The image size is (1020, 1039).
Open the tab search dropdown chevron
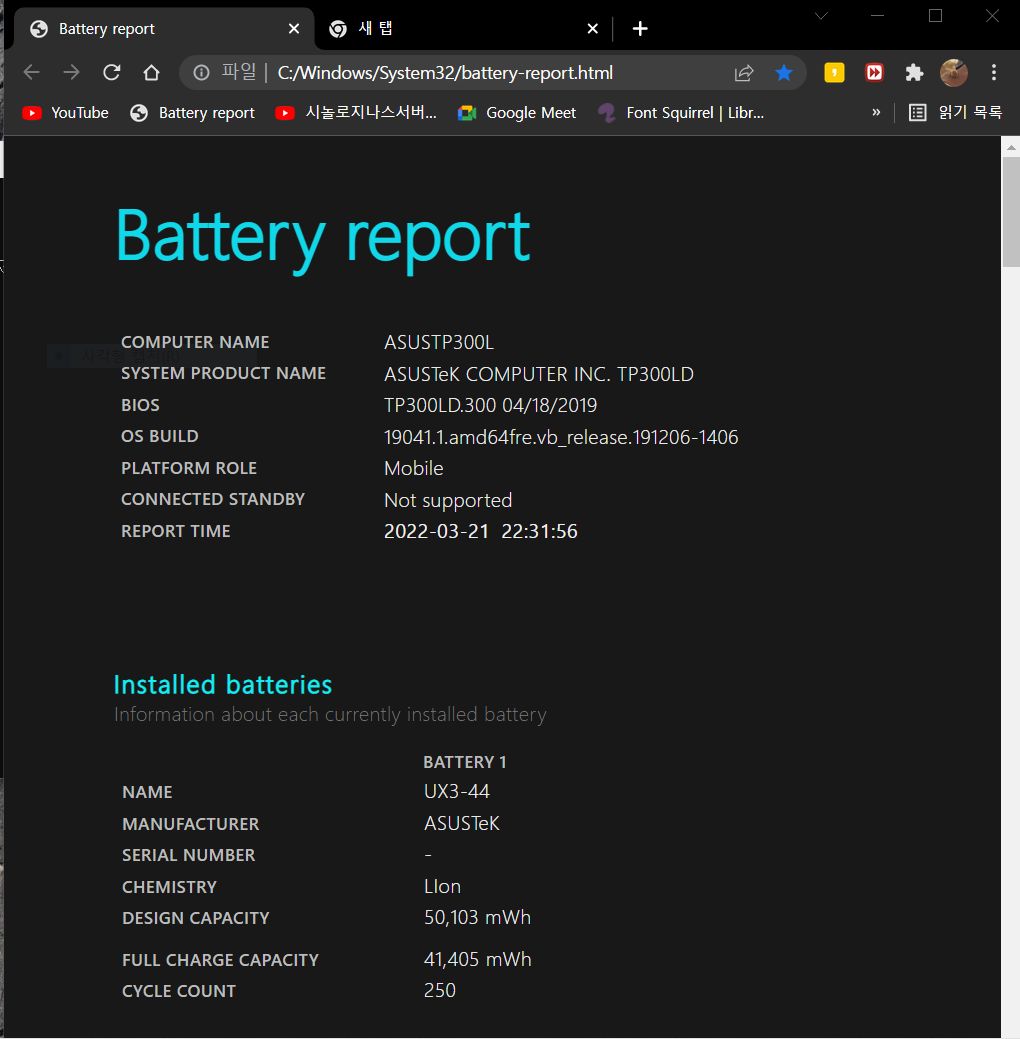[821, 16]
